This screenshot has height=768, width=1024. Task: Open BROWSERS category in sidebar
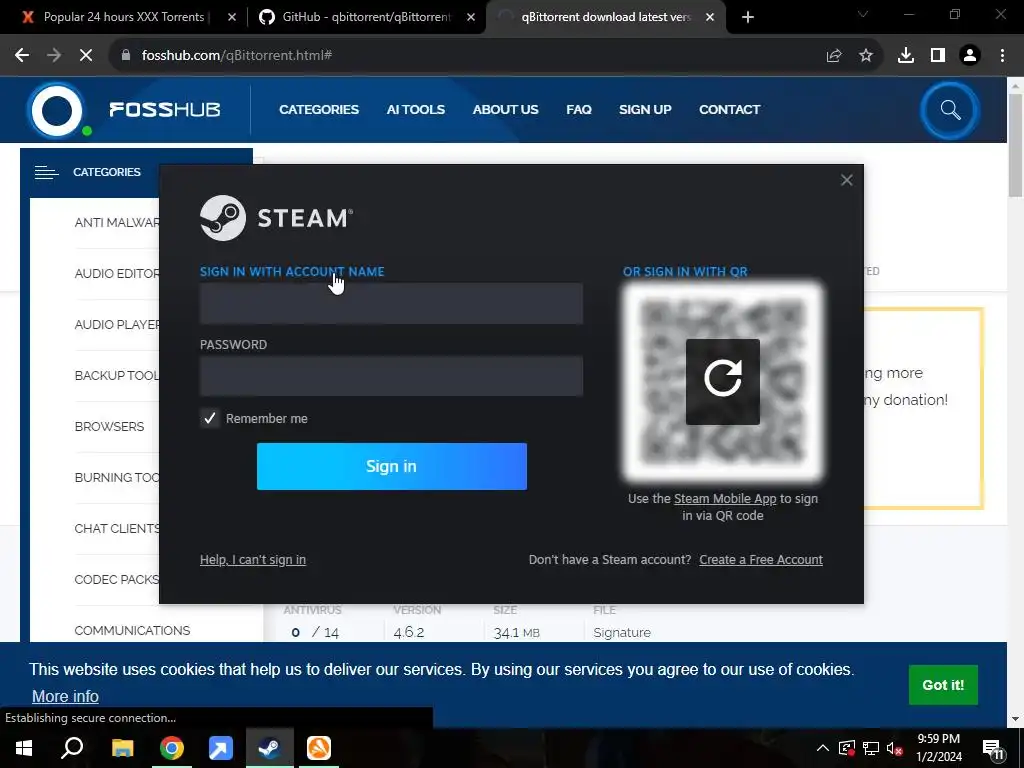pyautogui.click(x=109, y=426)
